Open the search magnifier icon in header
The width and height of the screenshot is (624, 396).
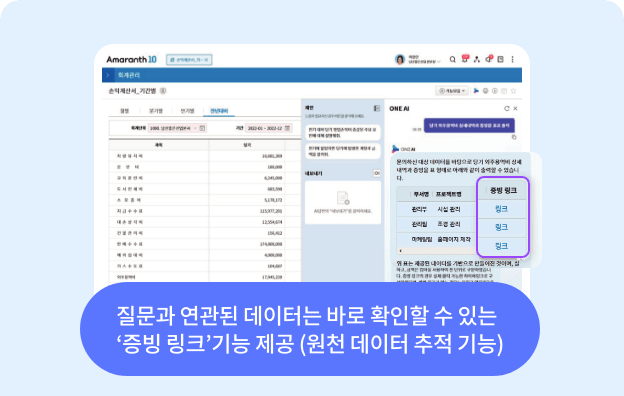pyautogui.click(x=452, y=59)
